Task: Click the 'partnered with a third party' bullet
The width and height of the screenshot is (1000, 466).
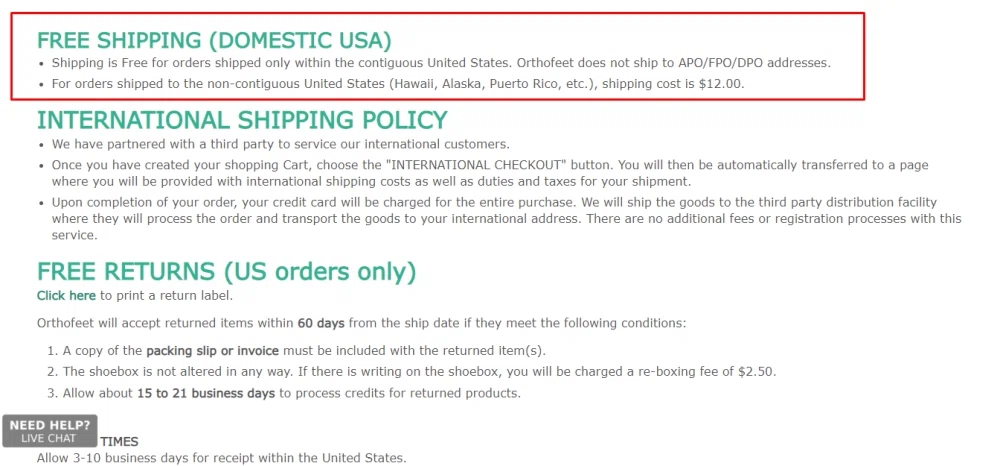Action: (x=280, y=144)
